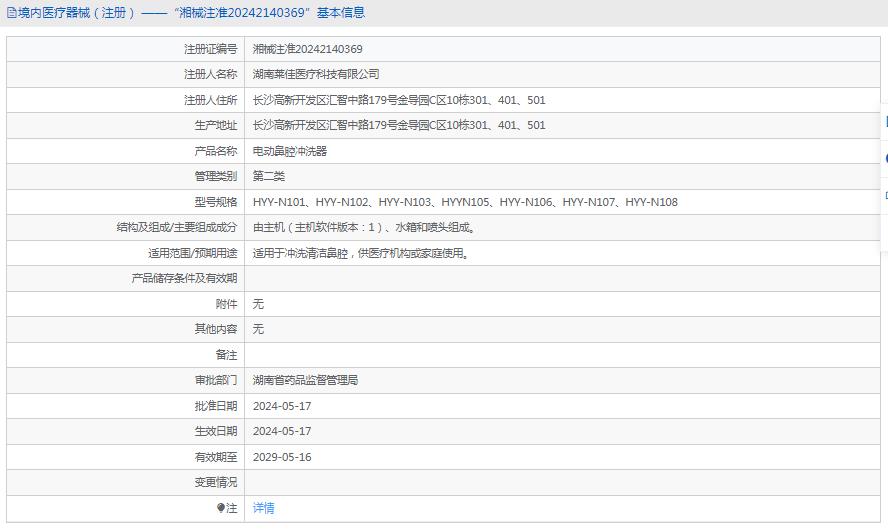
Task: Click 无 in the 附件 row
Action: (258, 304)
